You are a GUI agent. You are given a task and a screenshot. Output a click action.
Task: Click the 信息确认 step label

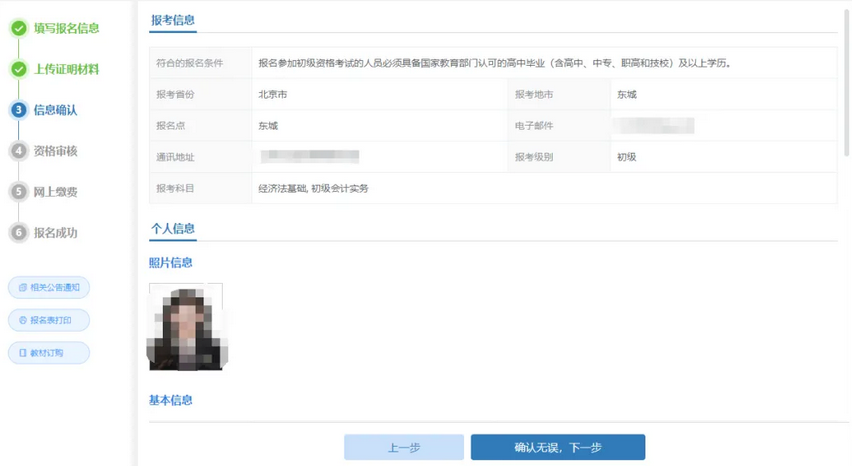point(55,110)
